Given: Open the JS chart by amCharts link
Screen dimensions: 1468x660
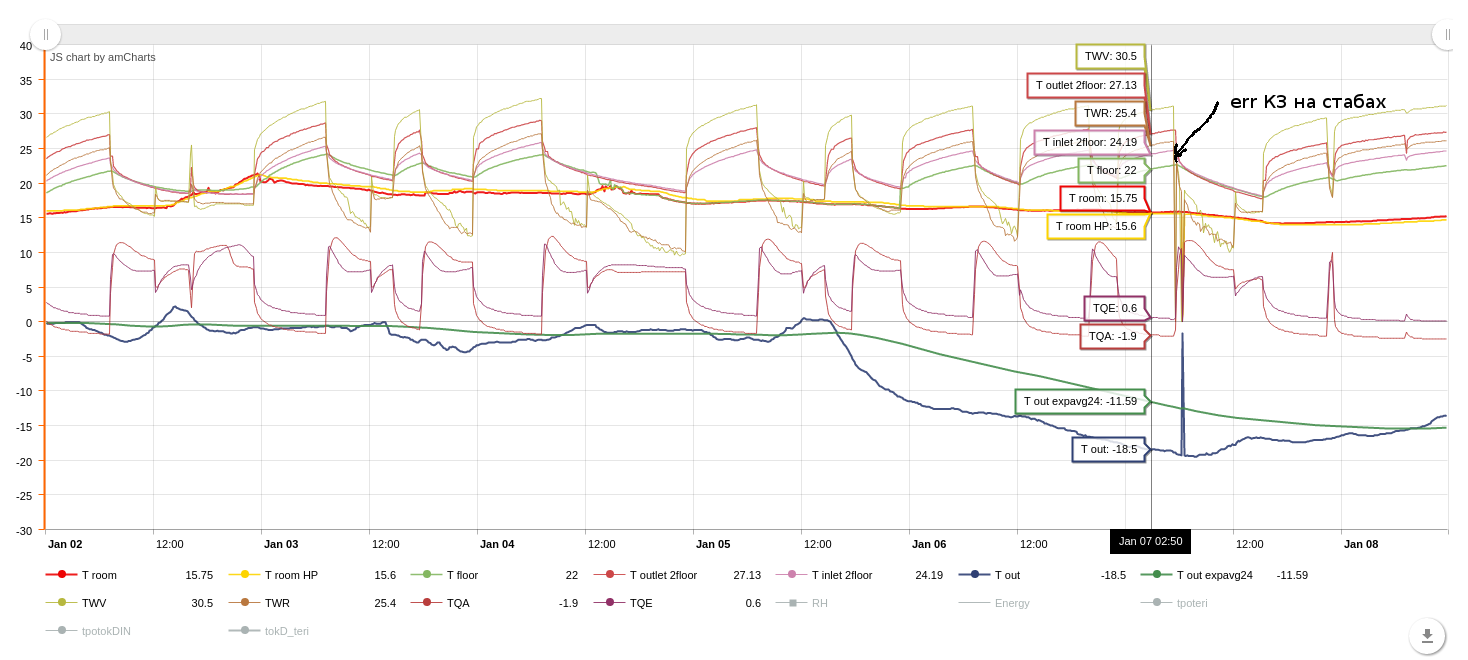Looking at the screenshot, I should 103,57.
